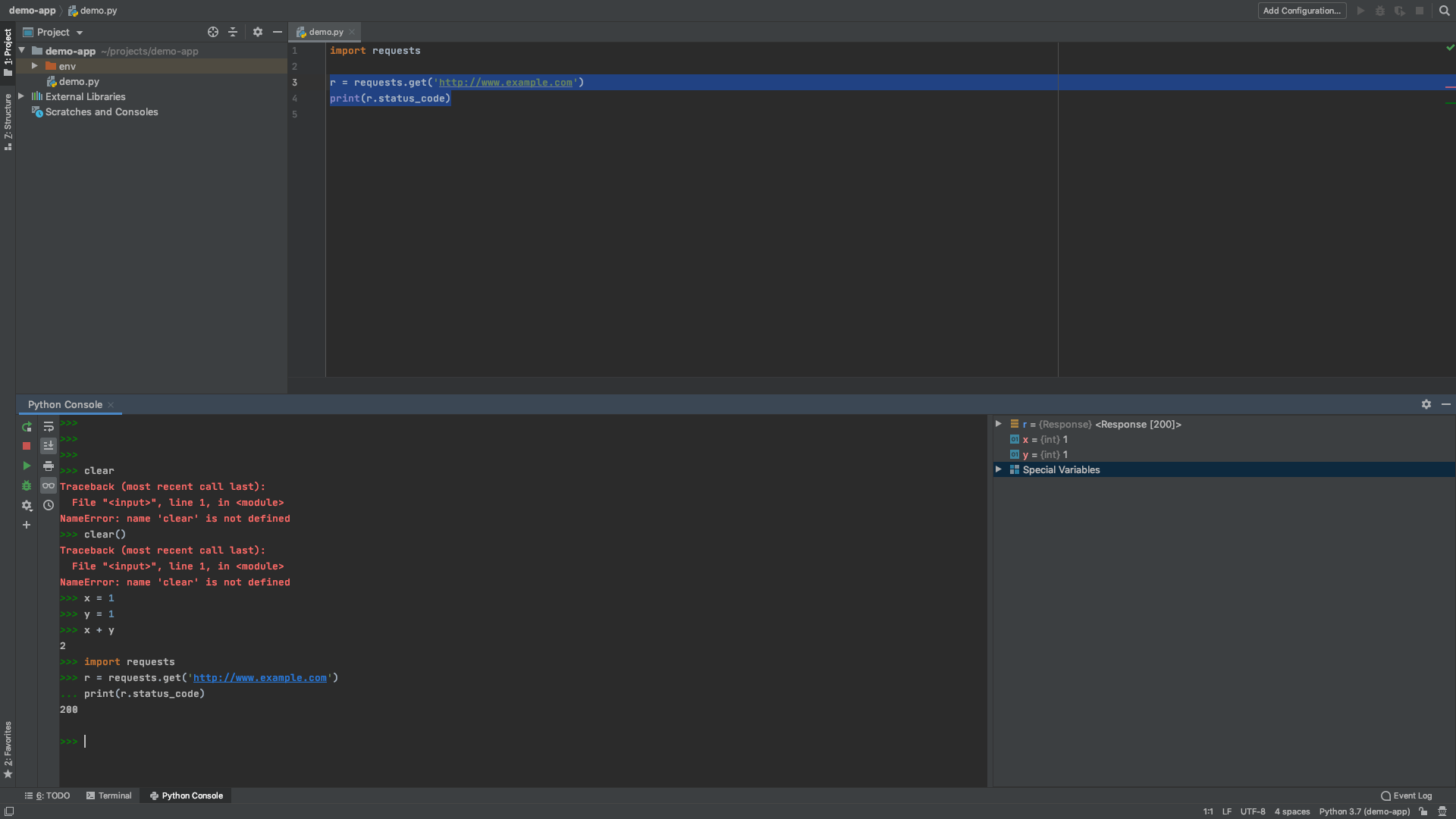Open console Browse History clock icon
This screenshot has height=819, width=1456.
49,505
